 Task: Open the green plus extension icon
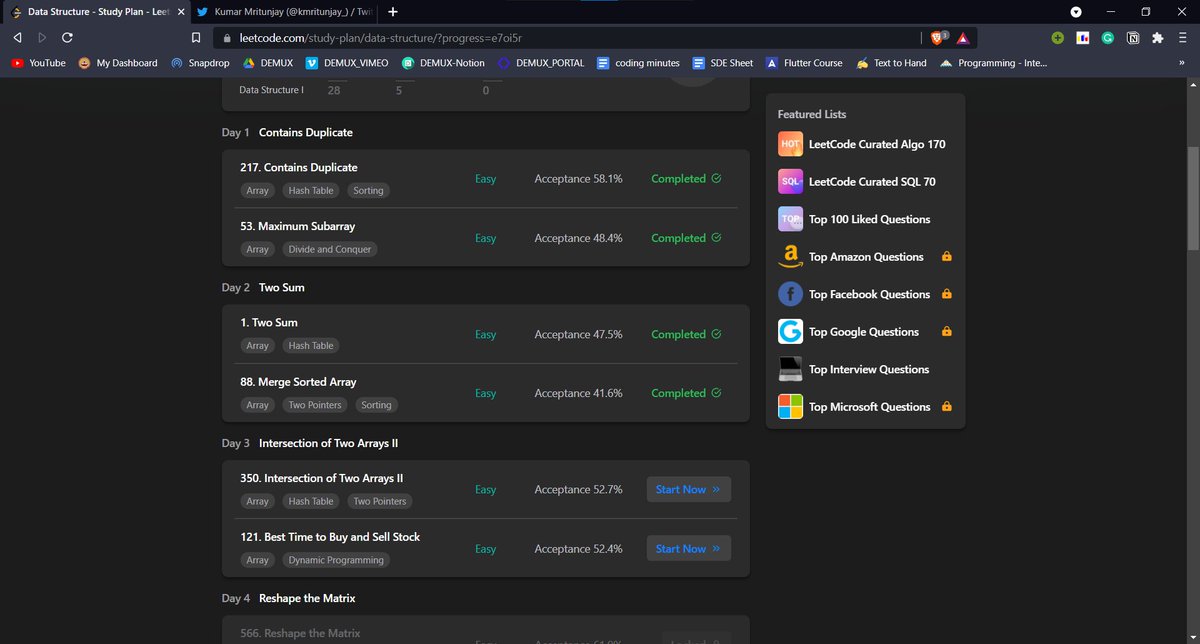coord(1057,37)
